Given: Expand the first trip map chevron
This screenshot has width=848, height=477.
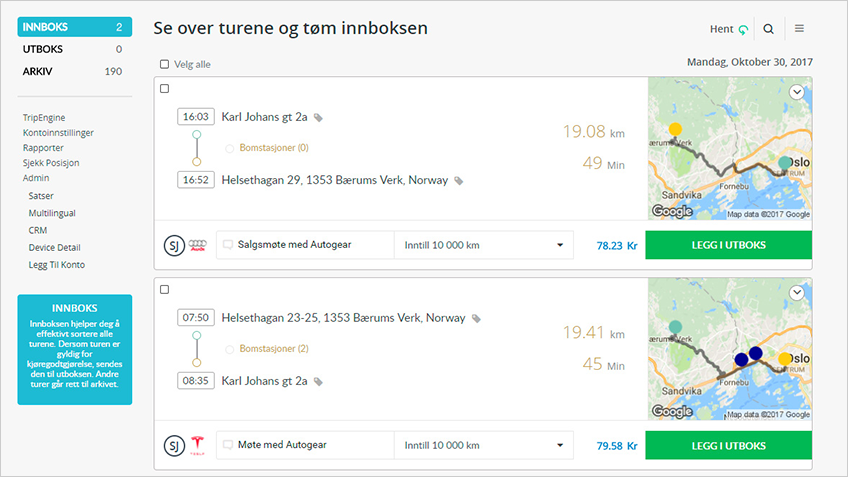Looking at the screenshot, I should pyautogui.click(x=797, y=92).
